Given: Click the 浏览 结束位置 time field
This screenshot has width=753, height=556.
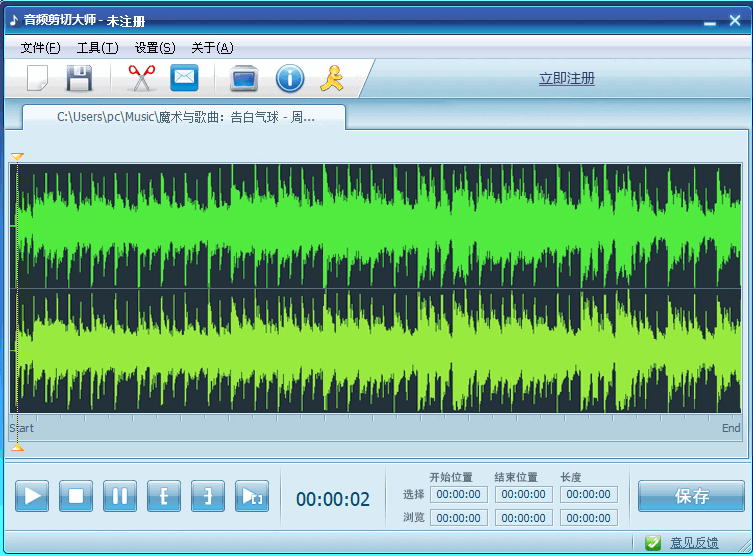Looking at the screenshot, I should click(x=523, y=518).
